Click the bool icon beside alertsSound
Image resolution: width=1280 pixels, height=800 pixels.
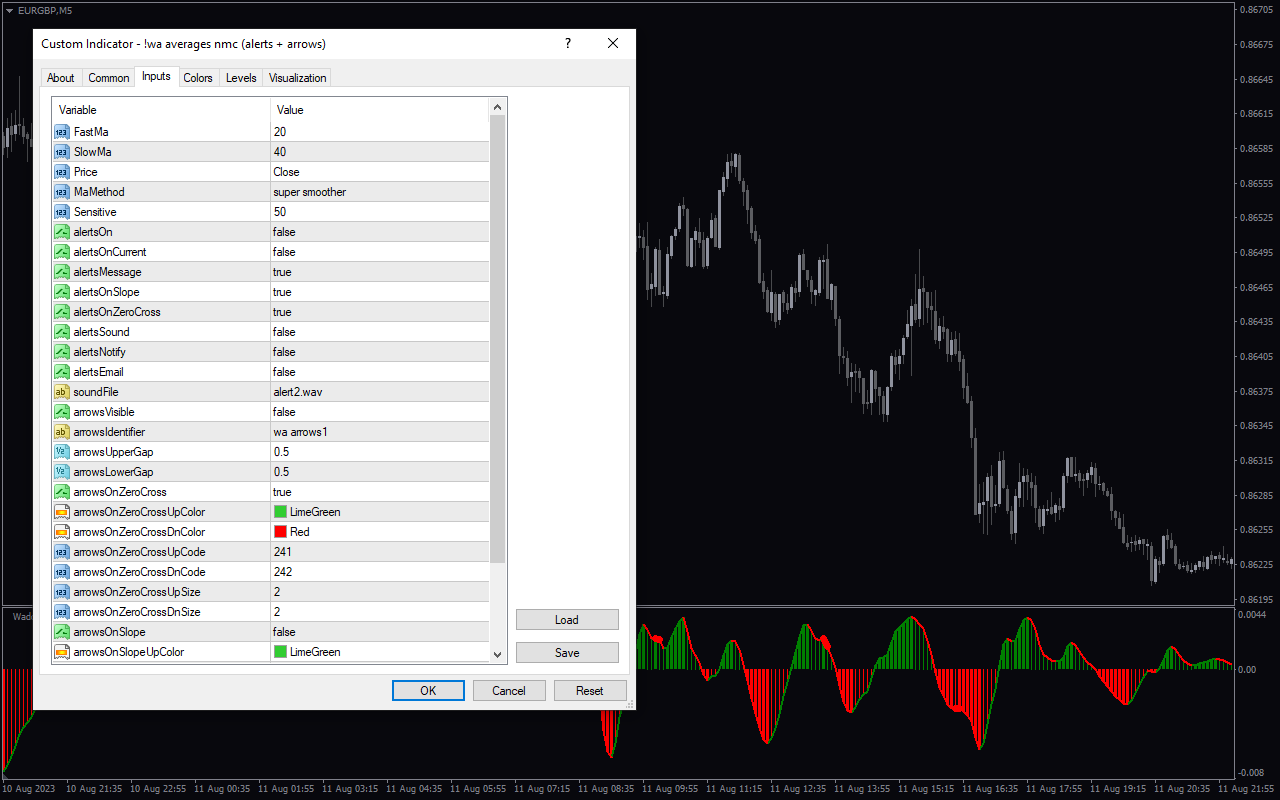coord(61,332)
